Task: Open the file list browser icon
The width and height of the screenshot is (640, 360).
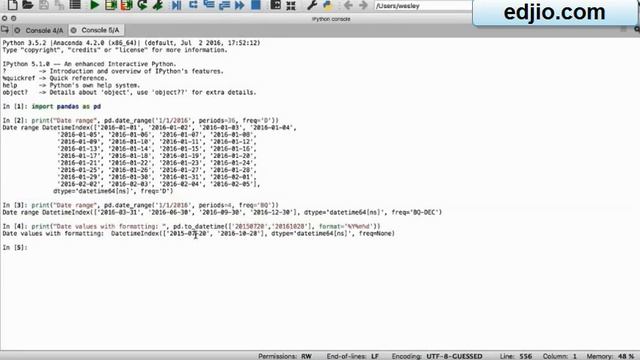Action: coord(75,5)
